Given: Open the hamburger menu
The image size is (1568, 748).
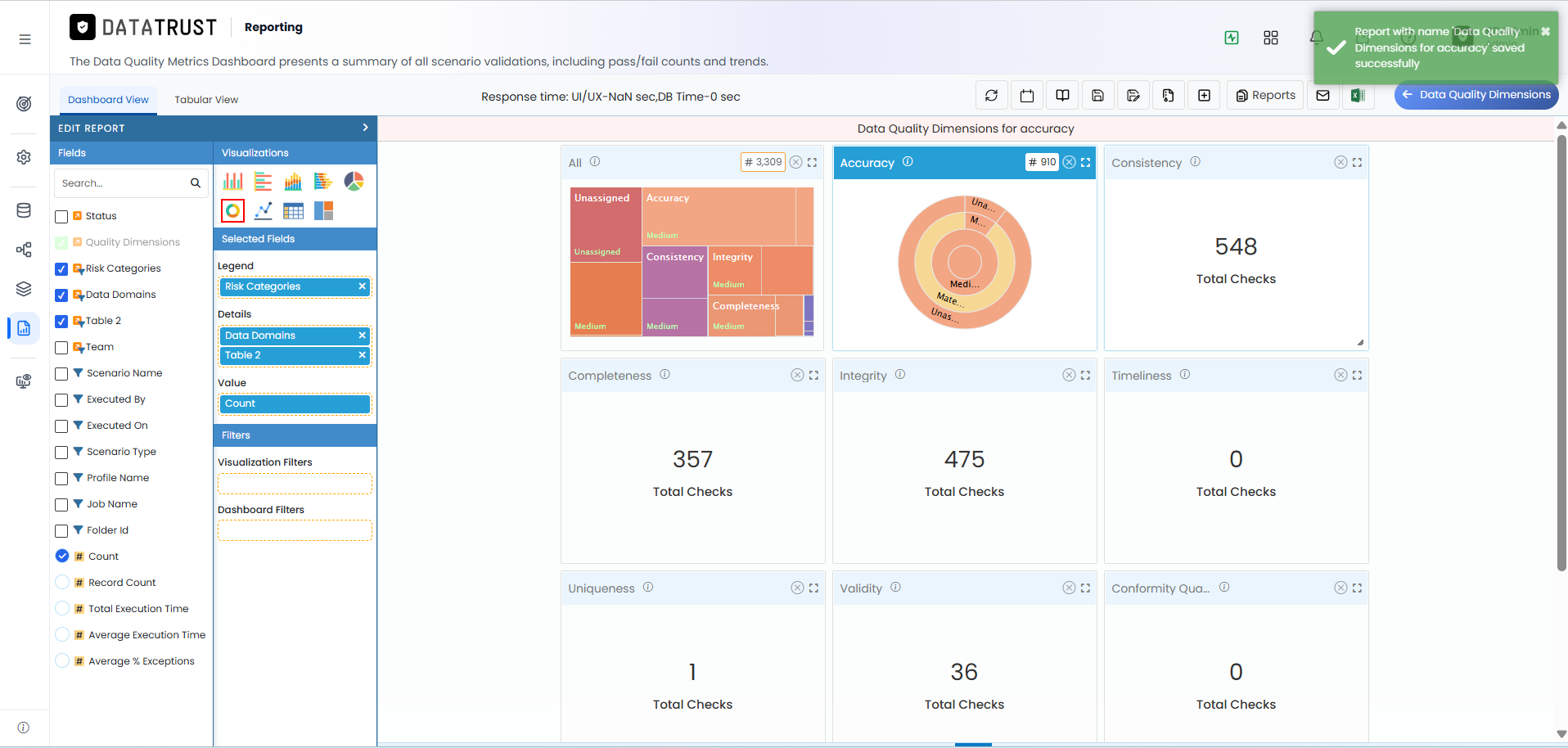Looking at the screenshot, I should [25, 39].
